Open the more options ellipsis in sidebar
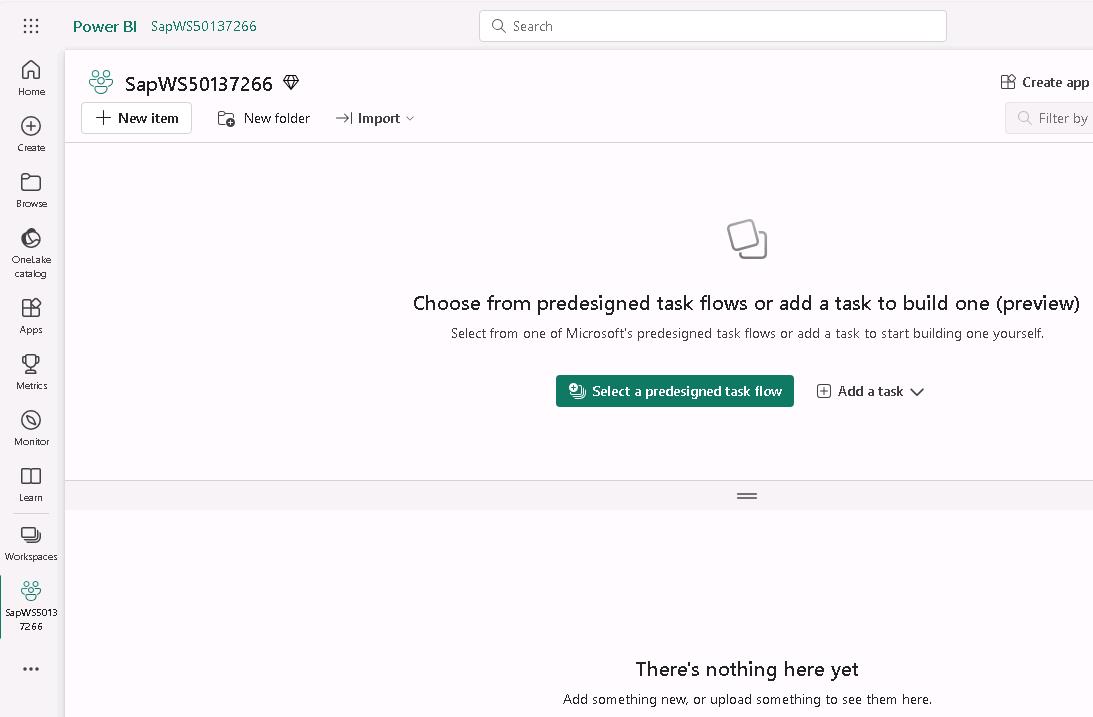 coord(31,669)
